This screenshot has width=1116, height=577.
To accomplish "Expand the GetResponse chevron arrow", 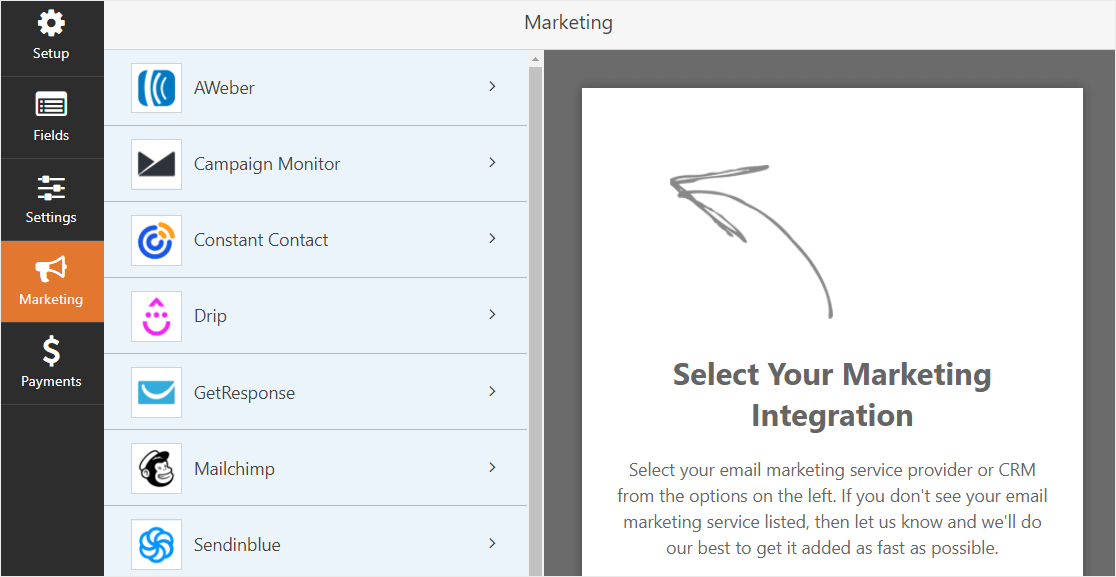I will coord(492,392).
